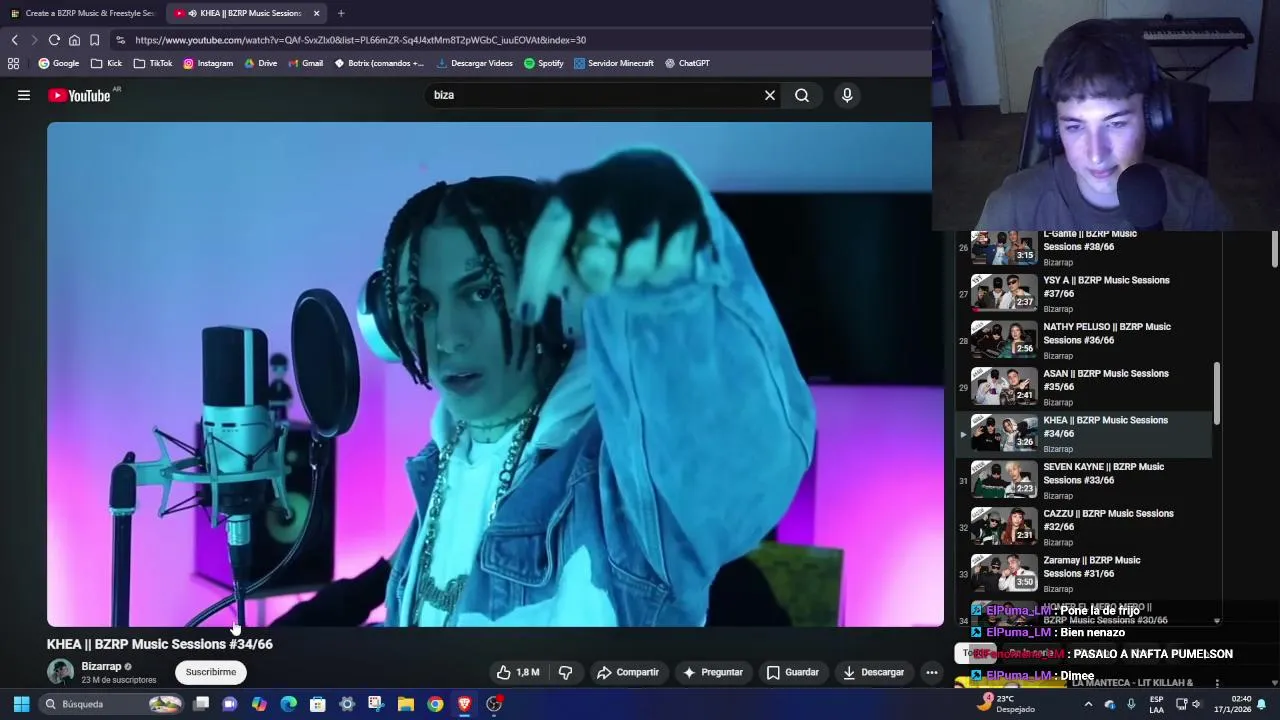Screen dimensions: 1280x720
Task: Play YSY A BZRP Music Sessions #37/66
Action: pyautogui.click(x=1085, y=293)
